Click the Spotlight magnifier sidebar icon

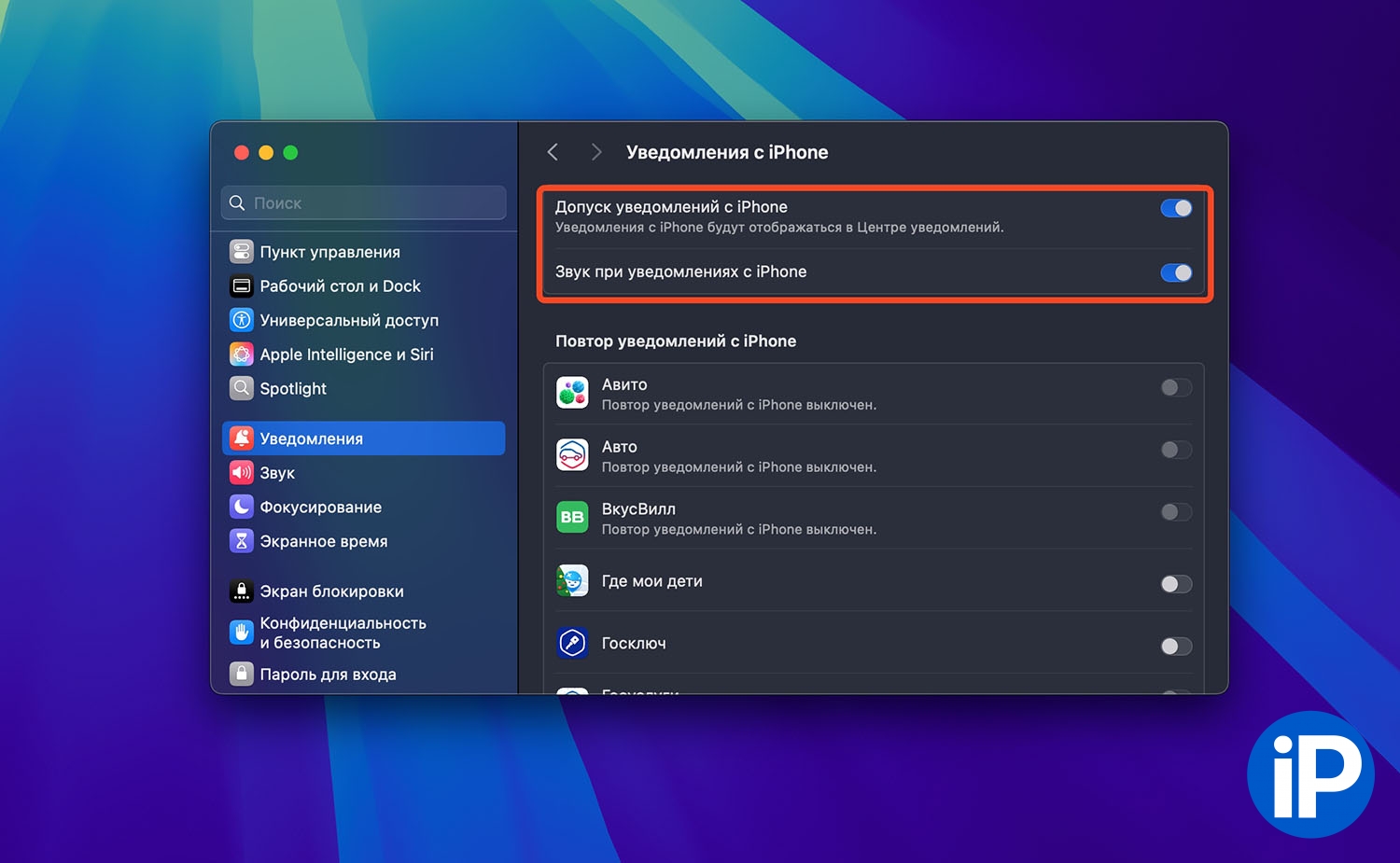[x=242, y=388]
